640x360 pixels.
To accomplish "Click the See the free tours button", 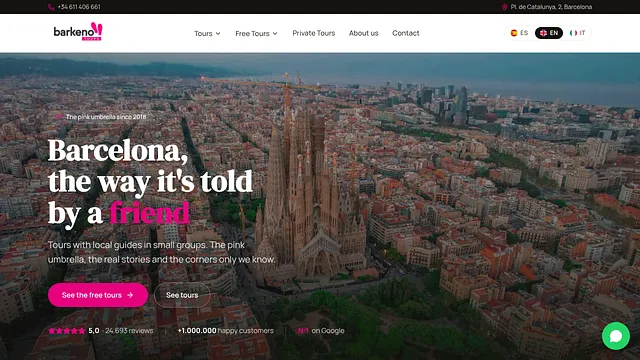I will click(x=98, y=295).
